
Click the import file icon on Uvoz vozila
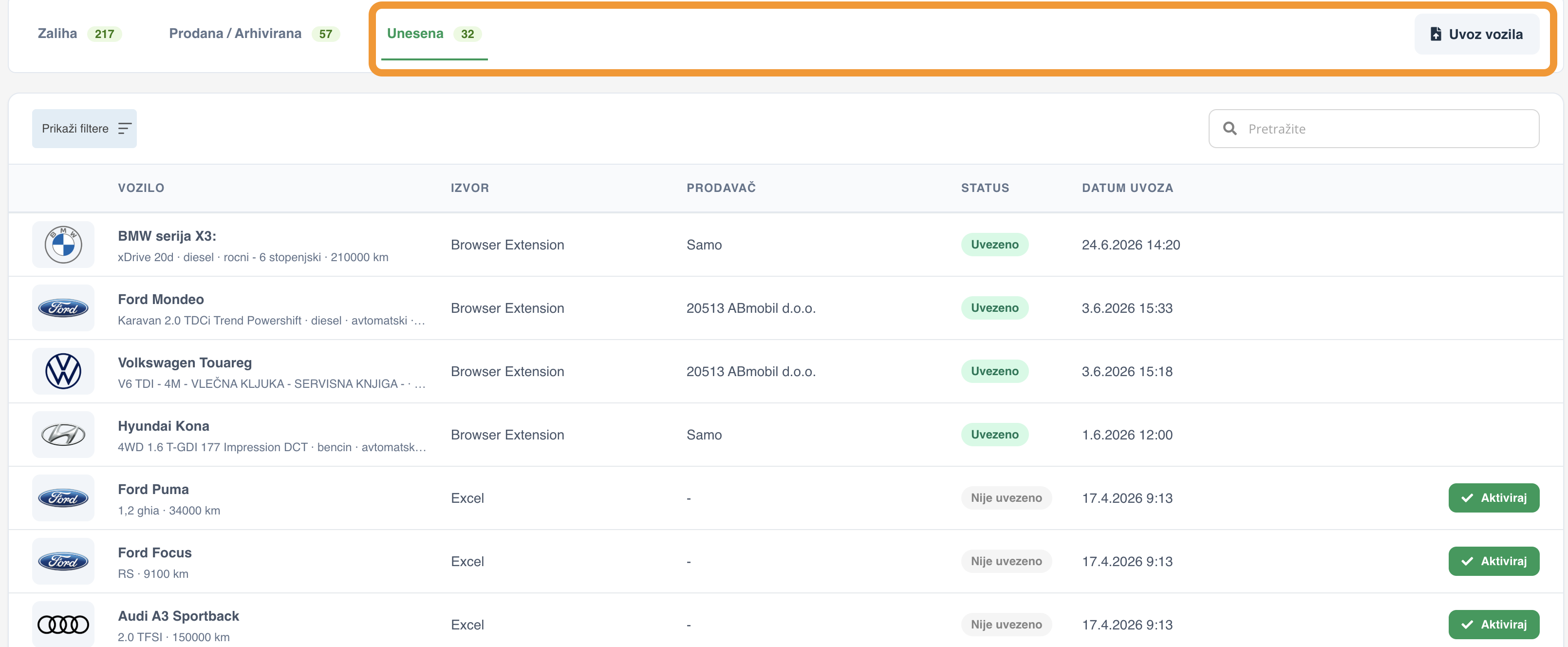tap(1436, 34)
